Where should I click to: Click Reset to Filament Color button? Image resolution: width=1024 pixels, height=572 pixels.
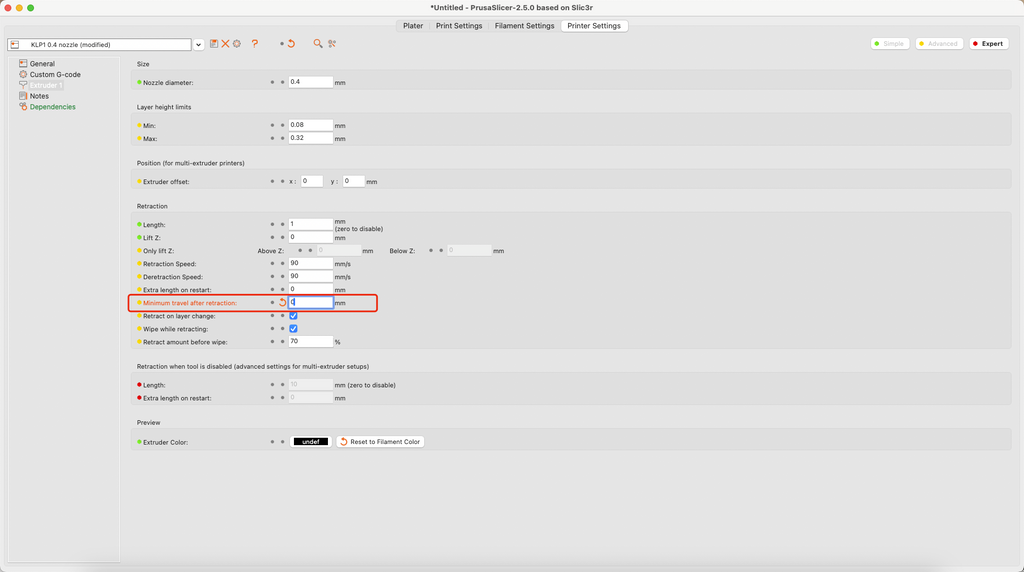point(380,442)
